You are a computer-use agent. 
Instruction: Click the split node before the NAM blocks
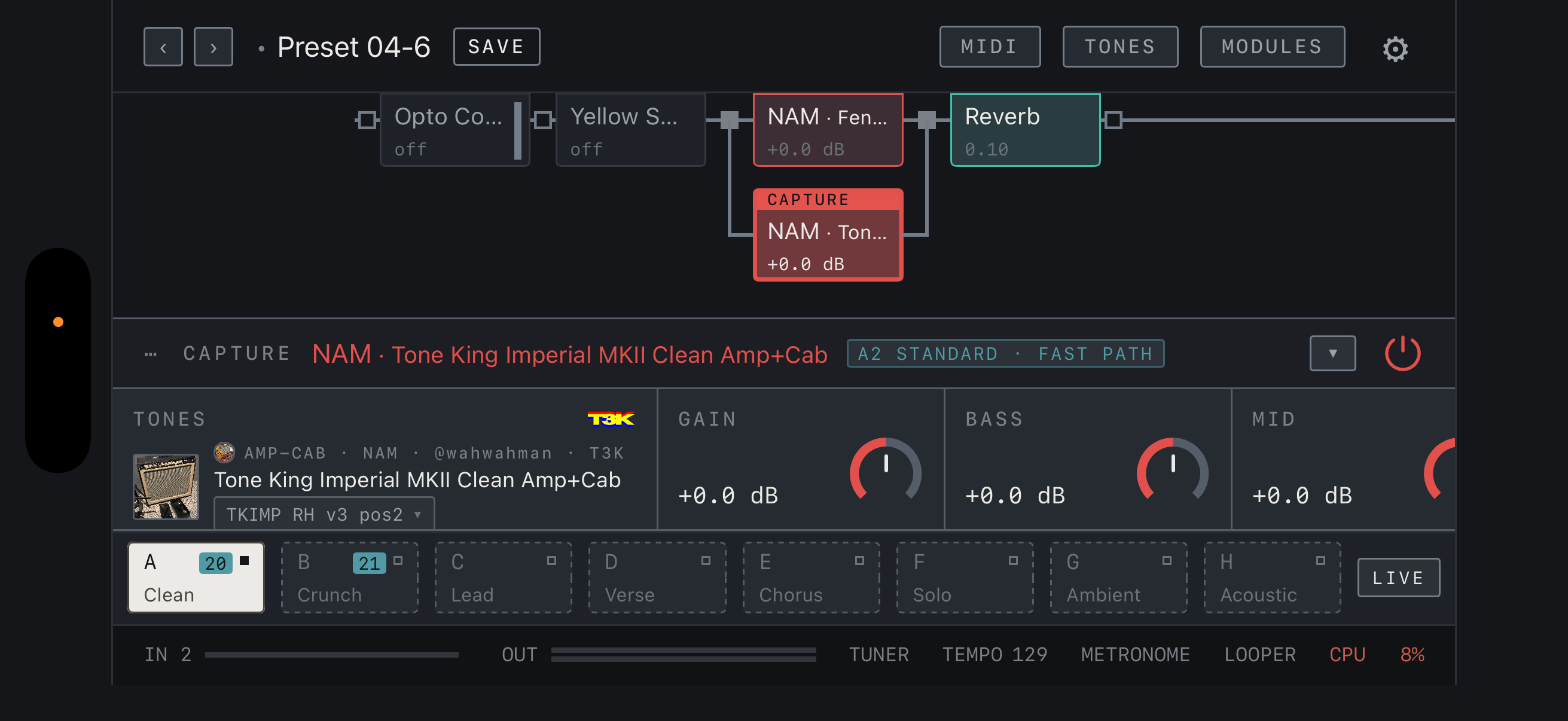(x=729, y=120)
